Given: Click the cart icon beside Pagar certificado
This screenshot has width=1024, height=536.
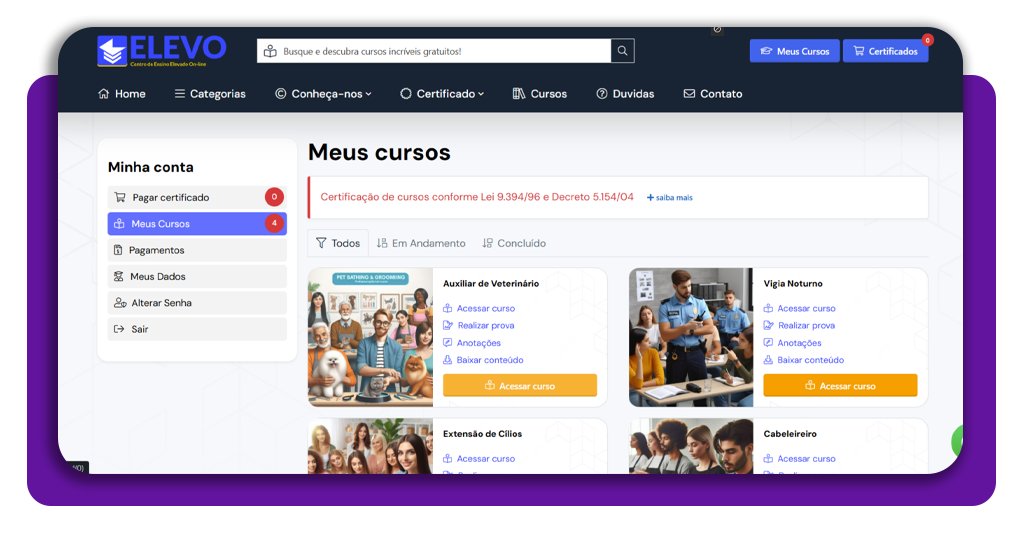Looking at the screenshot, I should 120,197.
